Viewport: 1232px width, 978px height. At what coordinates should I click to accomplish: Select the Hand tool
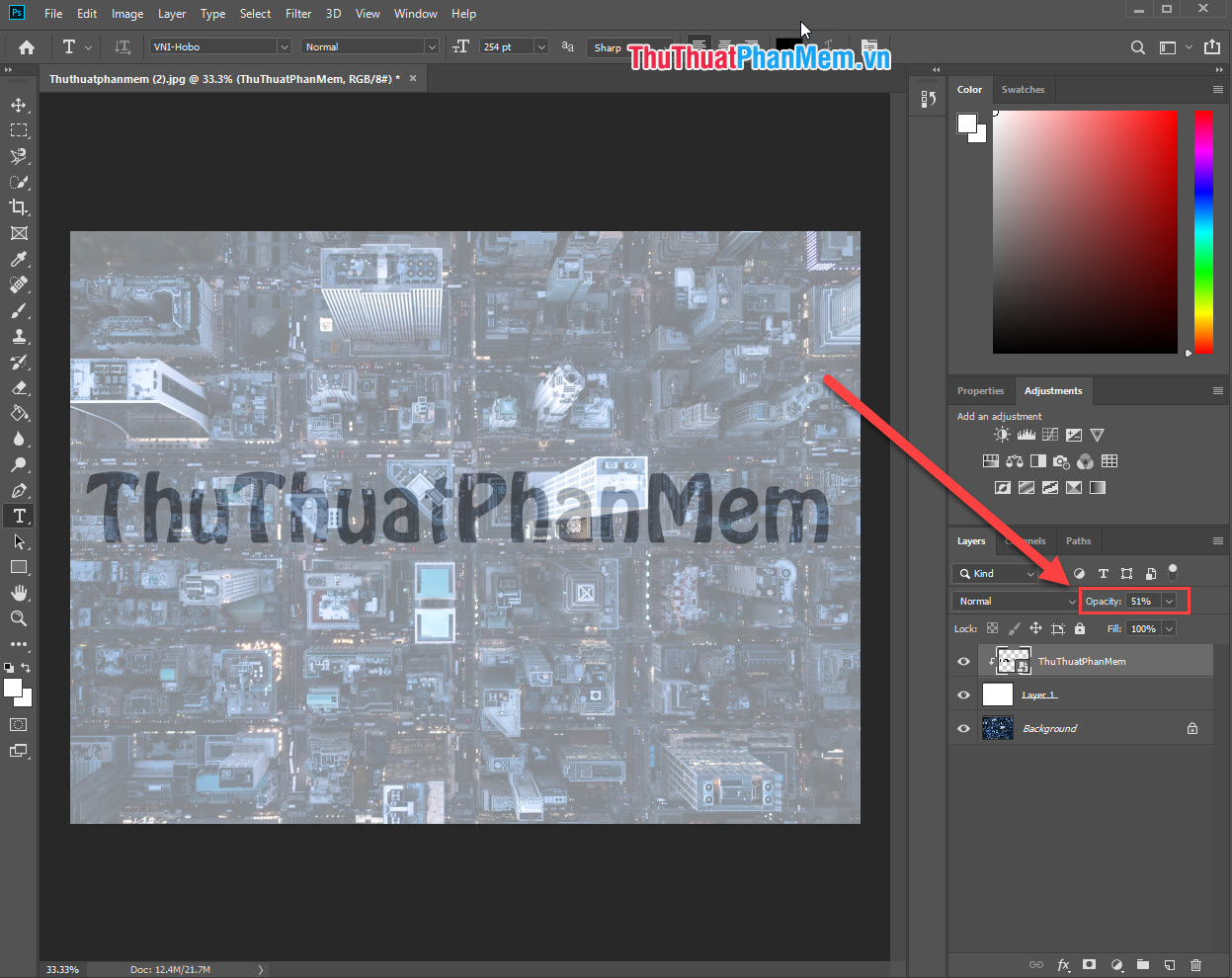tap(19, 593)
